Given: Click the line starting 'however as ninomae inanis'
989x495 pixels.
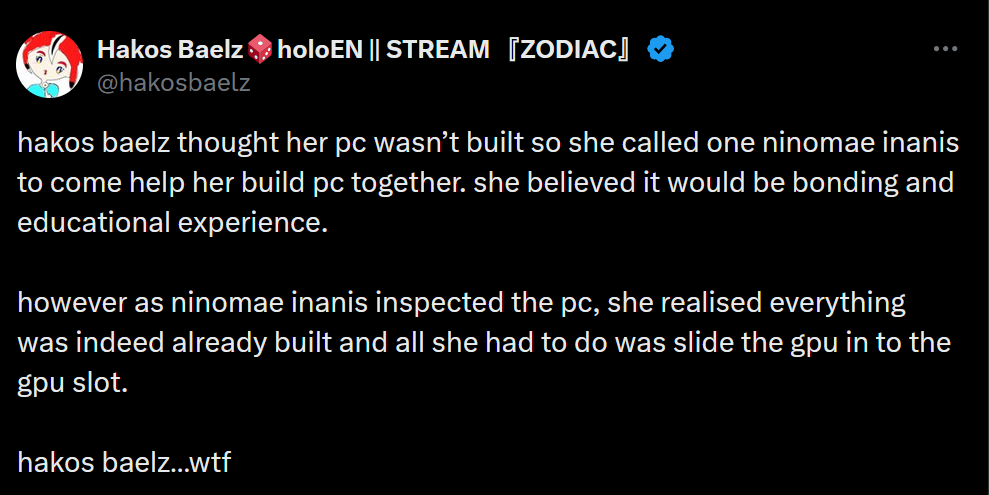Looking at the screenshot, I should 462,303.
